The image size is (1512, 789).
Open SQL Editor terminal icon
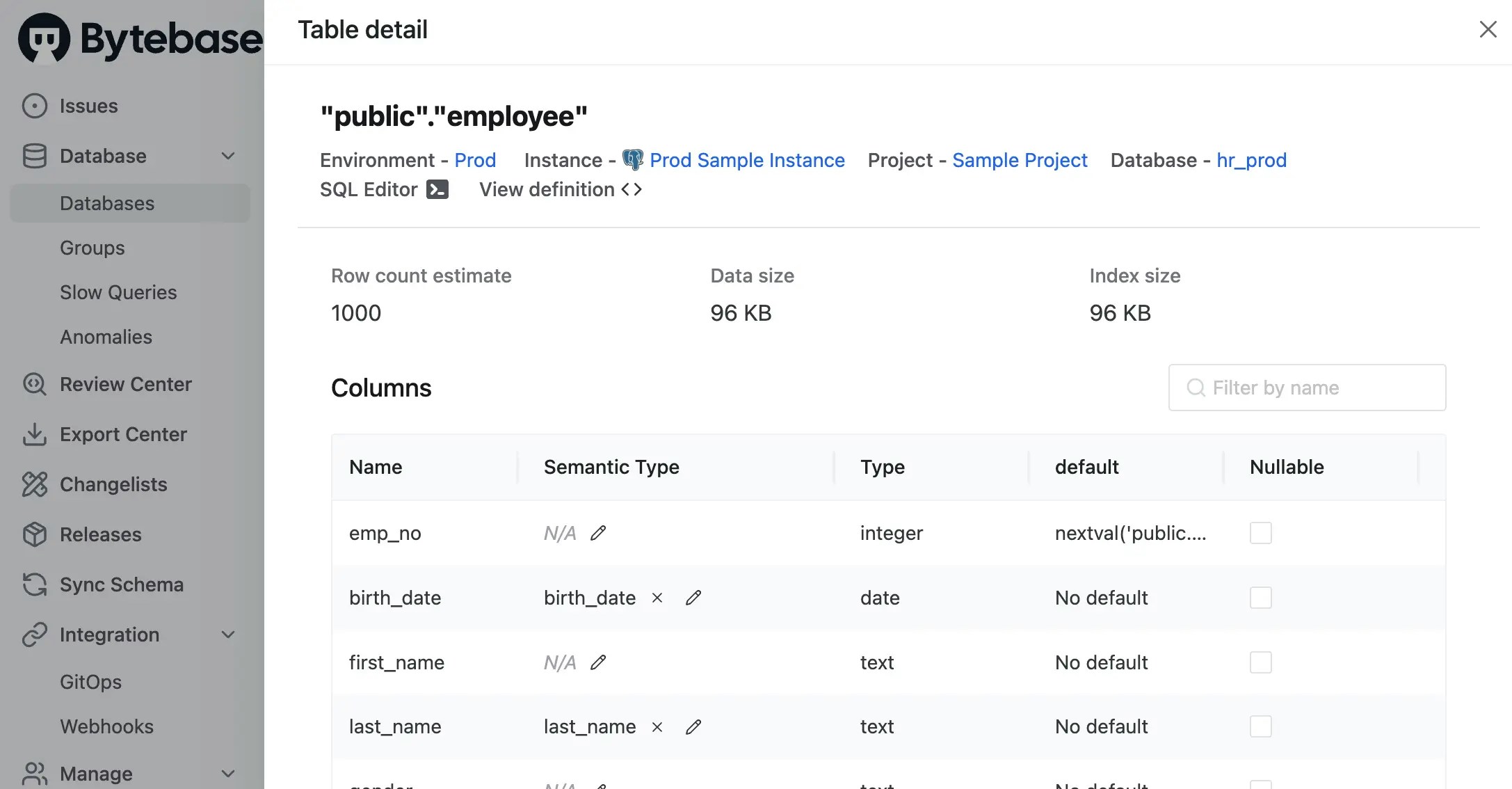tap(437, 189)
